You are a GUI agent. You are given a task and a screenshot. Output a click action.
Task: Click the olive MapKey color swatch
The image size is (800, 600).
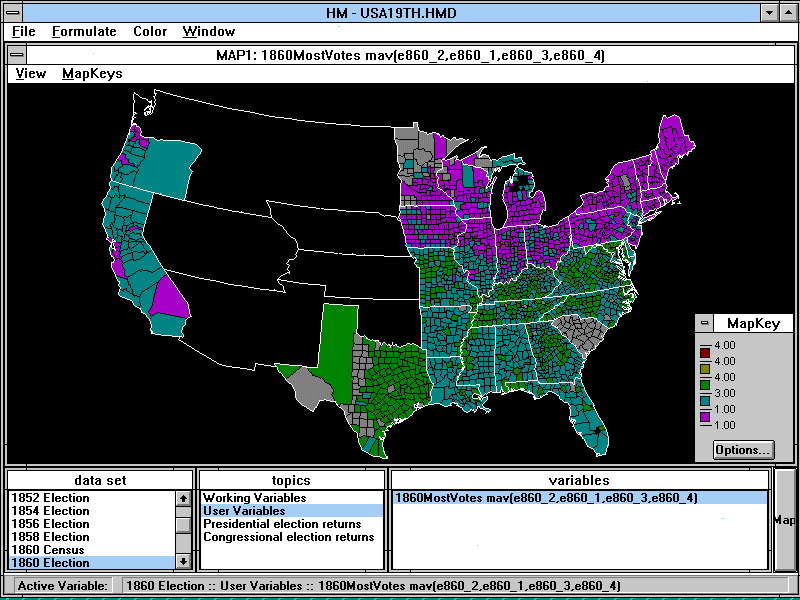pos(705,369)
